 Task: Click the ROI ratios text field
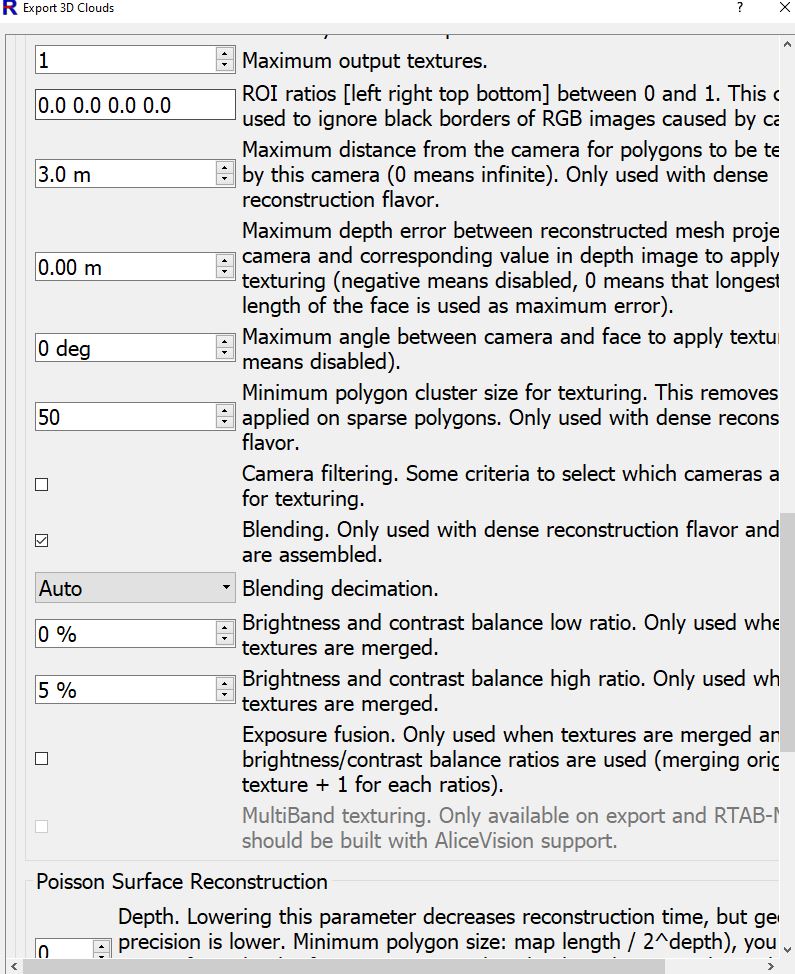(x=134, y=105)
